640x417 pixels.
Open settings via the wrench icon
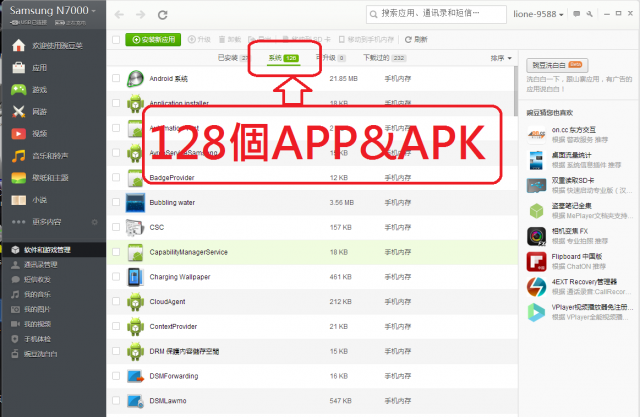[589, 14]
